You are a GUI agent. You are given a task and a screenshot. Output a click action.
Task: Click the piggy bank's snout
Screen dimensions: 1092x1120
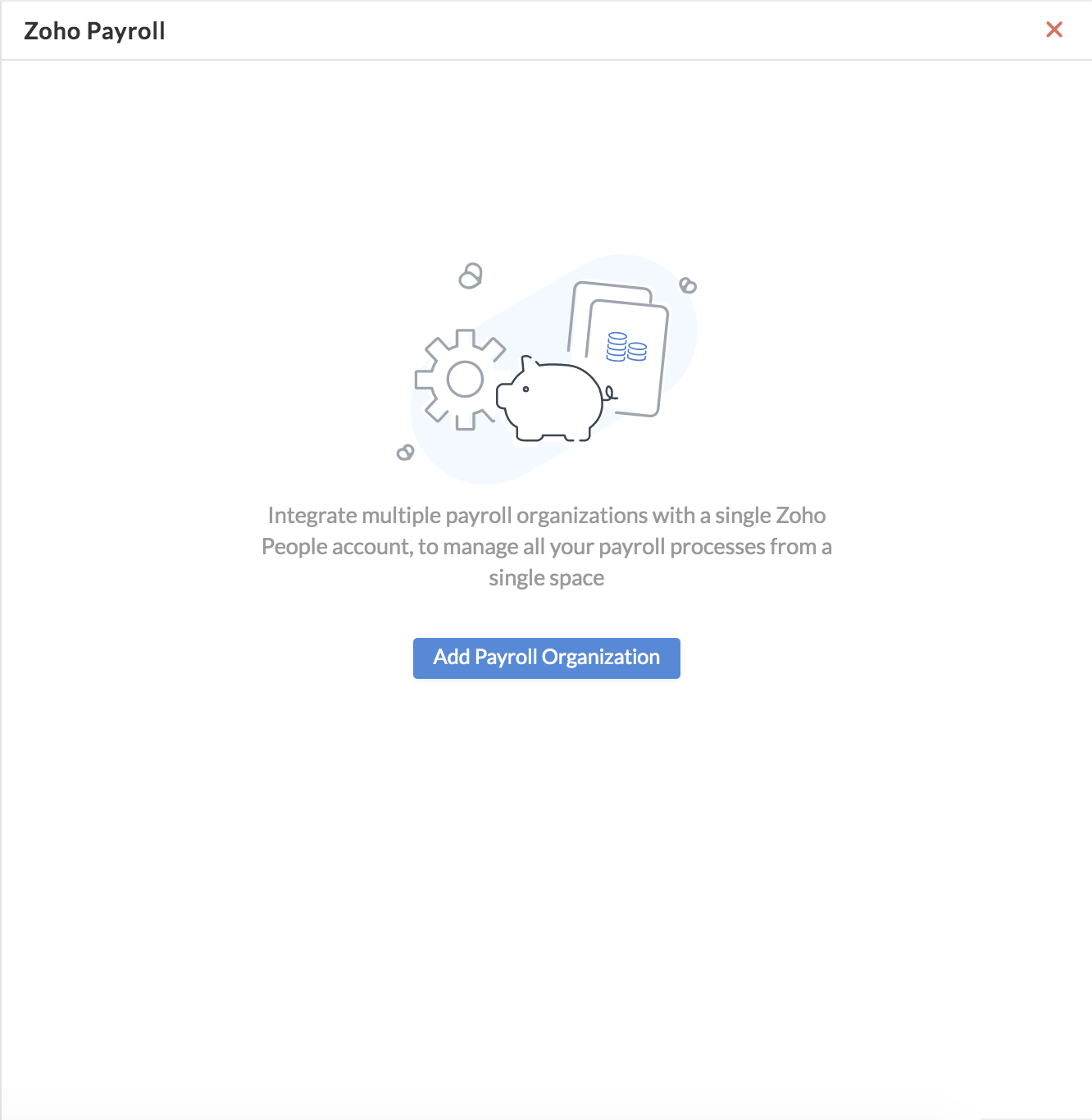(x=503, y=396)
